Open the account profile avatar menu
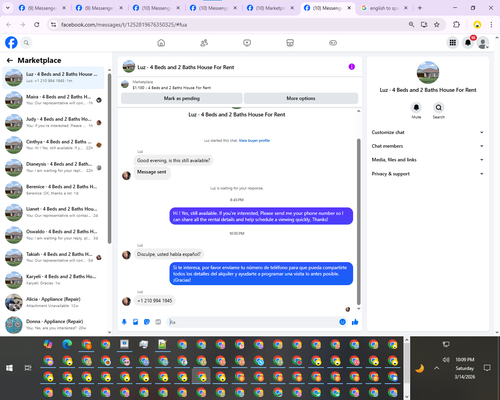500x400 pixels. pyautogui.click(x=483, y=43)
